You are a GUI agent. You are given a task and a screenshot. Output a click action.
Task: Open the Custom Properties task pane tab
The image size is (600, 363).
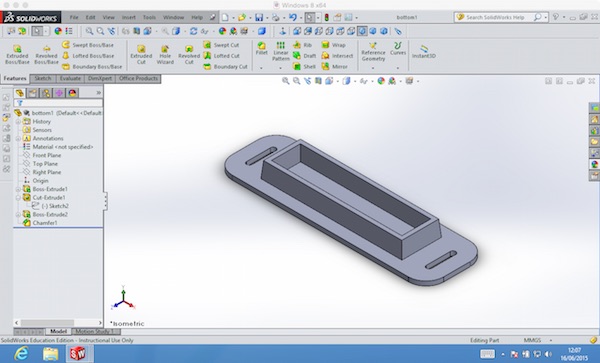point(594,175)
